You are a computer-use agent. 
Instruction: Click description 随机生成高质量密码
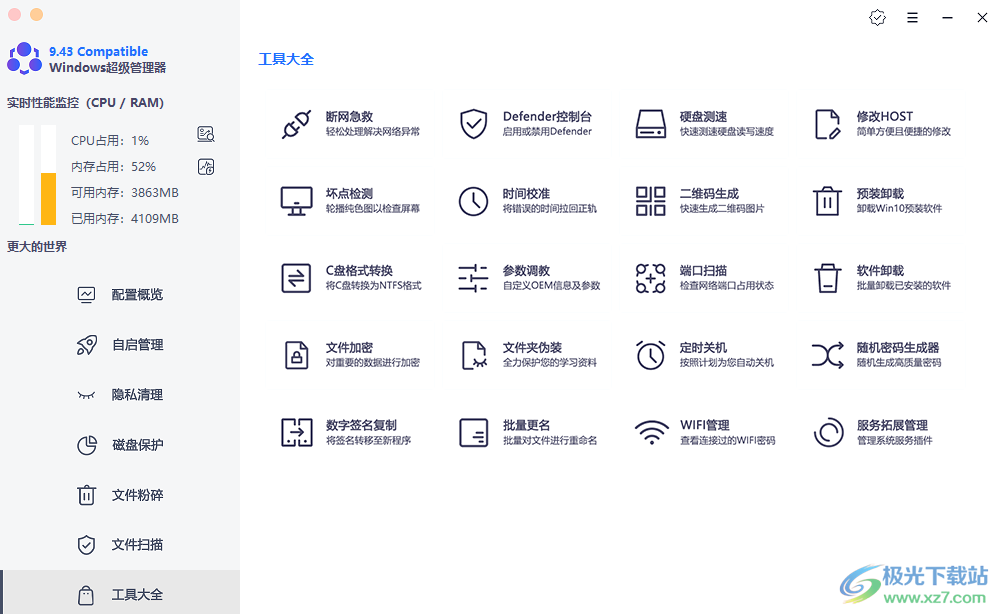point(898,363)
